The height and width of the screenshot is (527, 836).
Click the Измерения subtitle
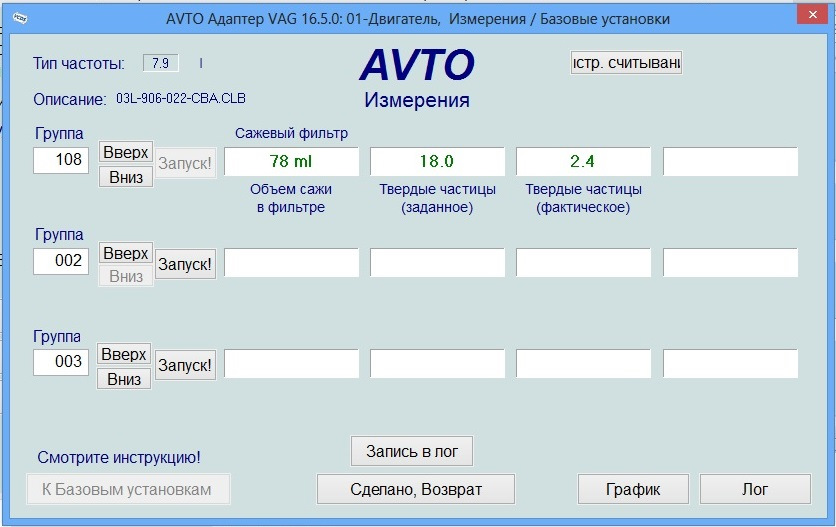pyautogui.click(x=417, y=100)
